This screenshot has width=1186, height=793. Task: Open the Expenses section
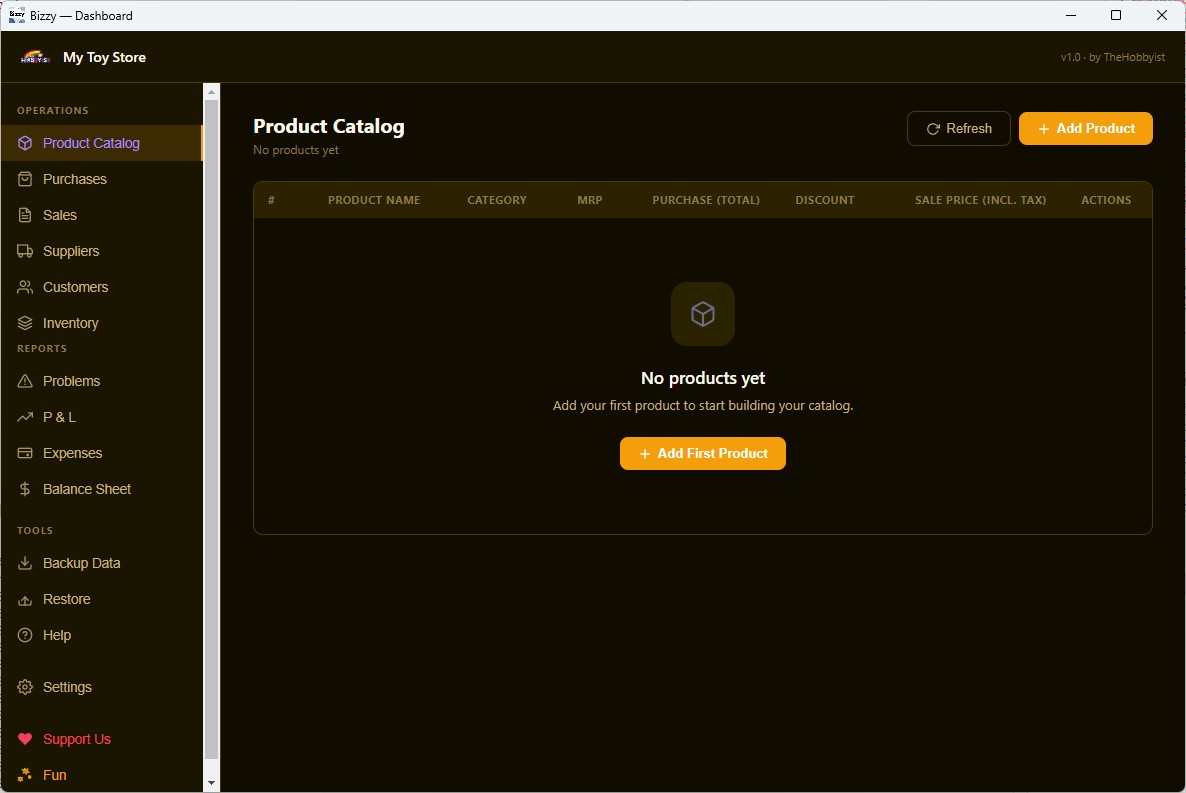70,453
